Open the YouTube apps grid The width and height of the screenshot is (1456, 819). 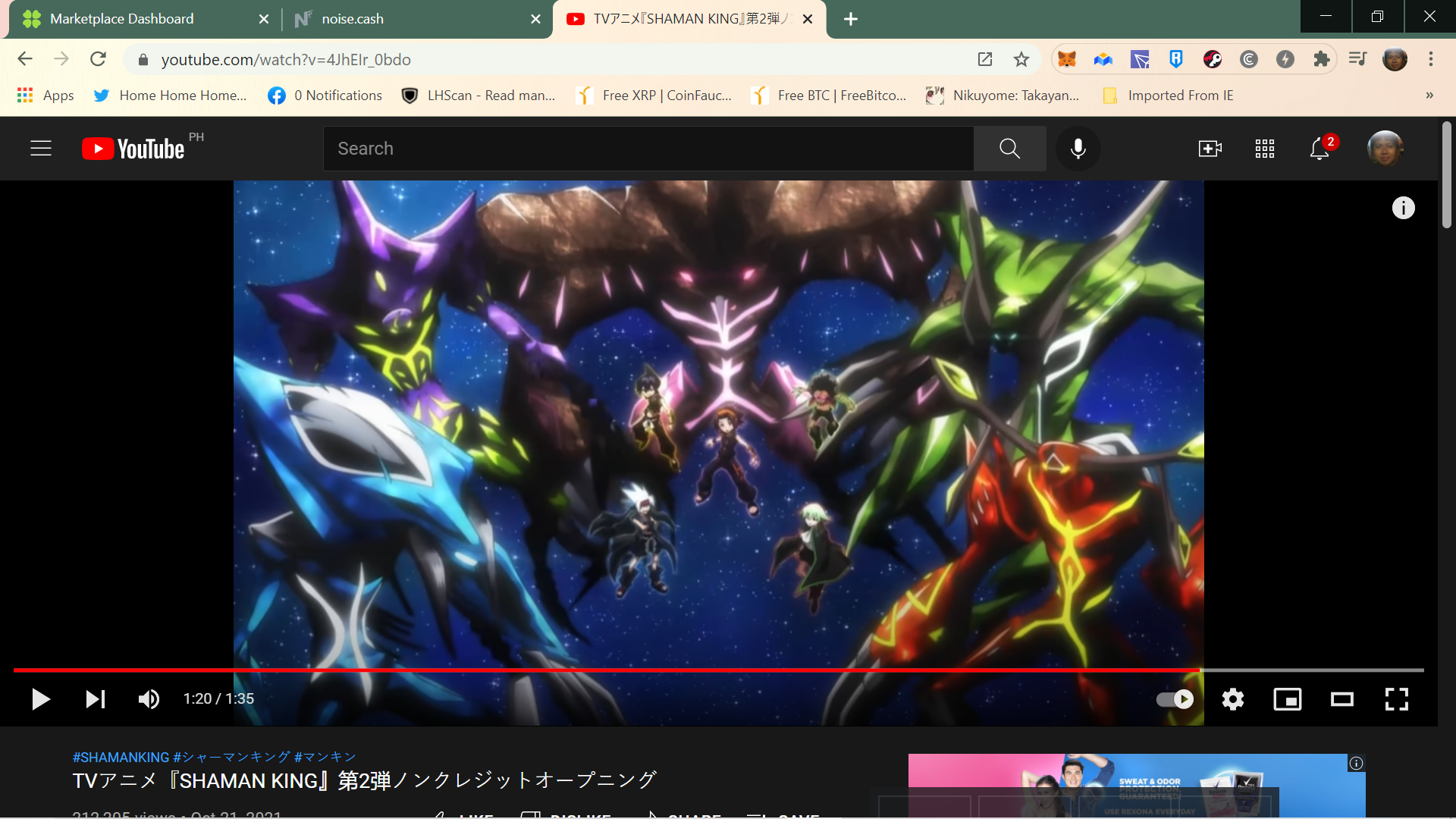pyautogui.click(x=1264, y=149)
